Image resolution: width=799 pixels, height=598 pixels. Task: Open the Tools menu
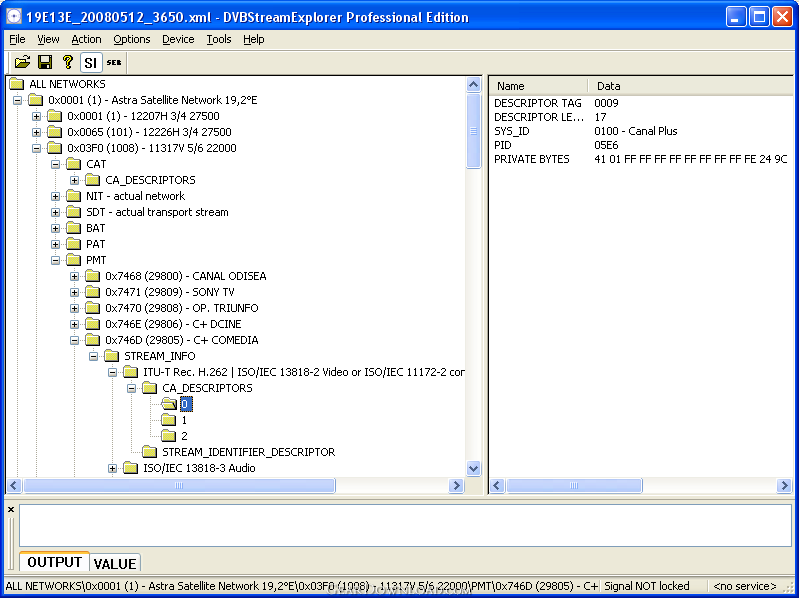point(219,39)
